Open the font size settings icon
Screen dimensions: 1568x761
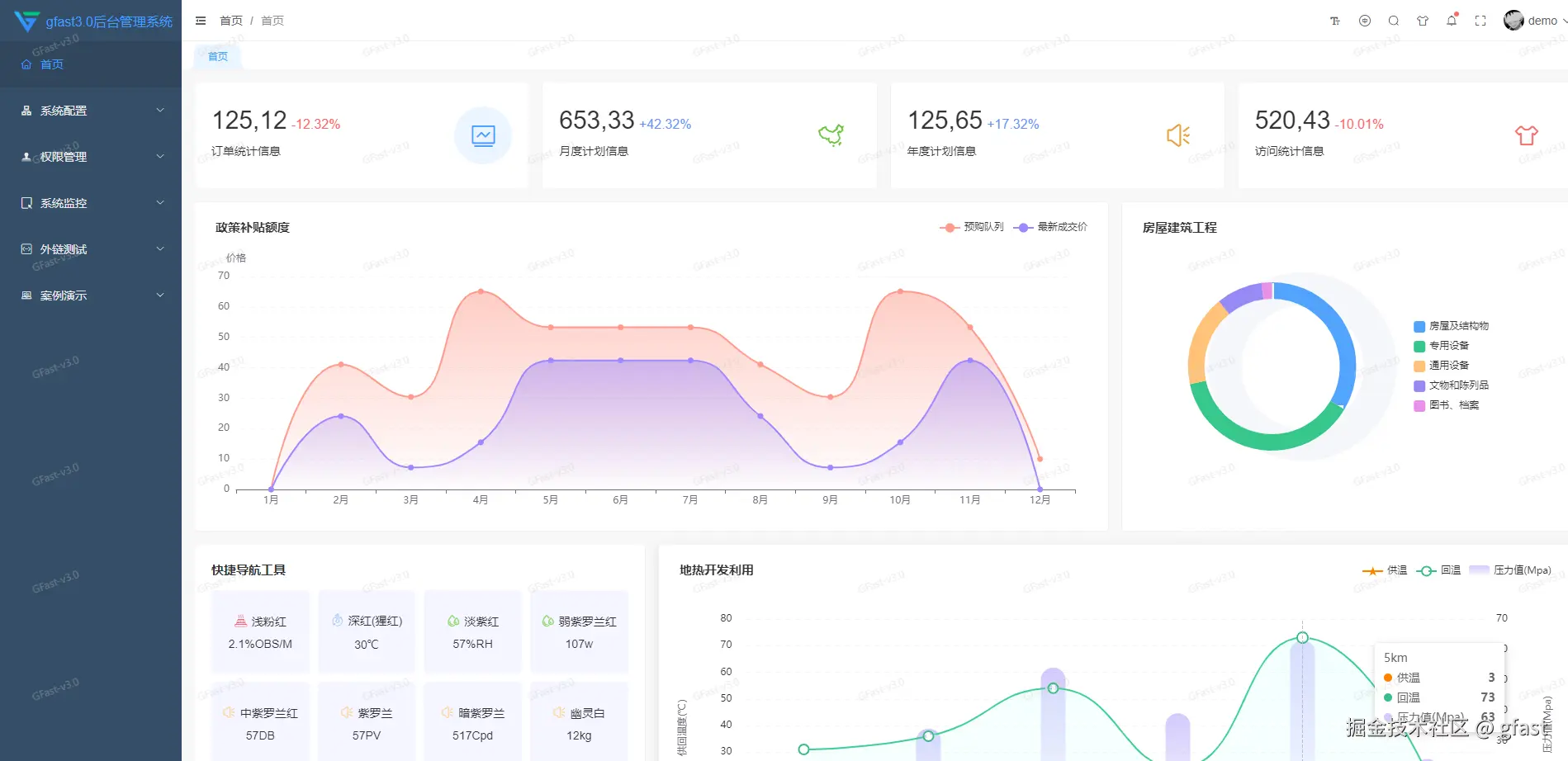coord(1335,21)
